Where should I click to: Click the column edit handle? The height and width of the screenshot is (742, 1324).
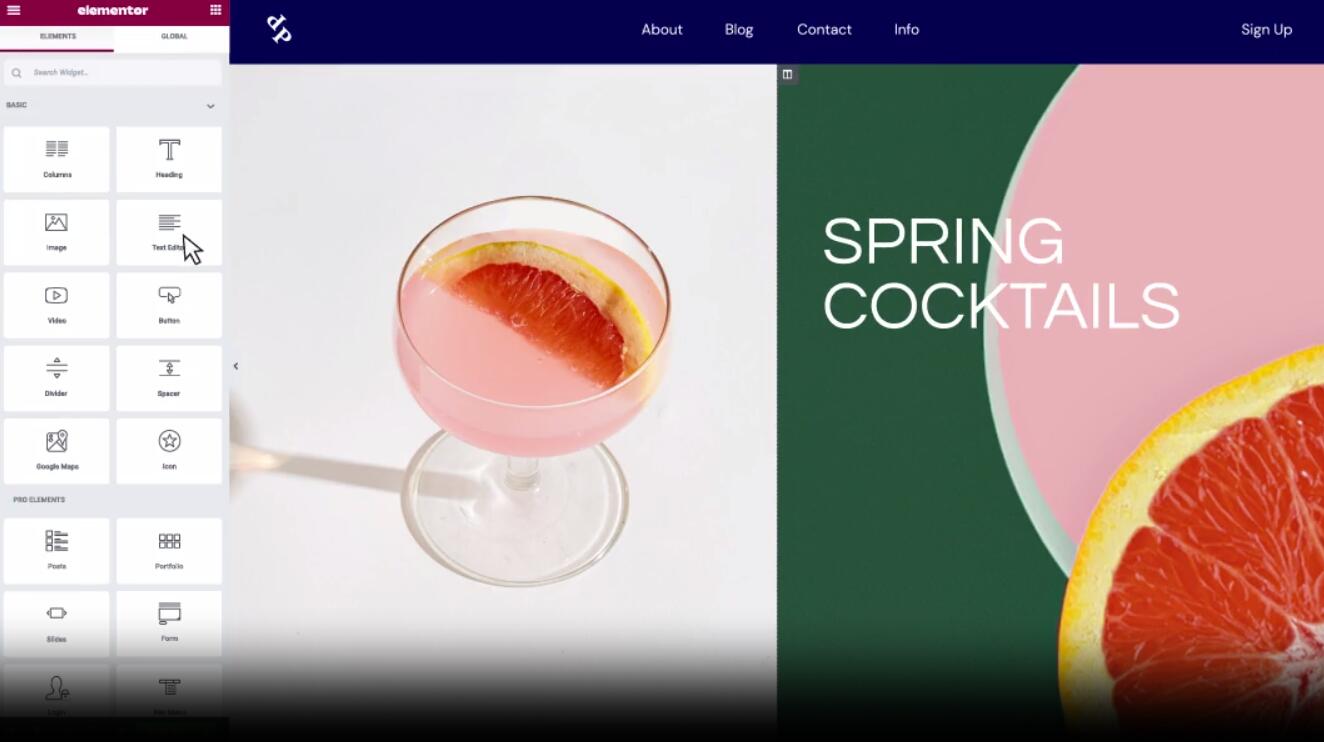[787, 74]
